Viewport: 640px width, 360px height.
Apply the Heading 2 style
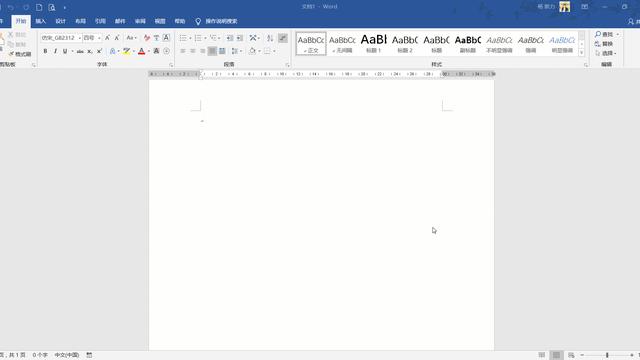(x=405, y=44)
